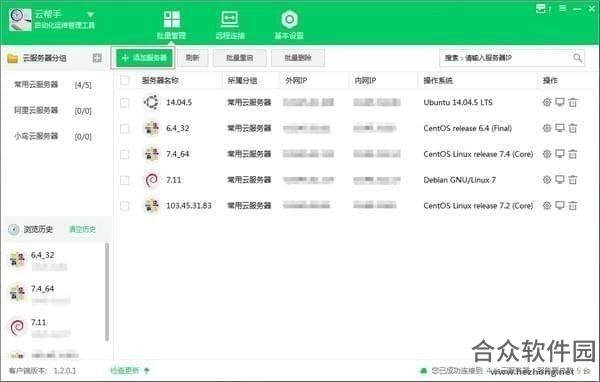Viewport: 600px width, 382px height.
Task: Click monitor icon in 7.11 Debian row
Action: click(x=560, y=180)
